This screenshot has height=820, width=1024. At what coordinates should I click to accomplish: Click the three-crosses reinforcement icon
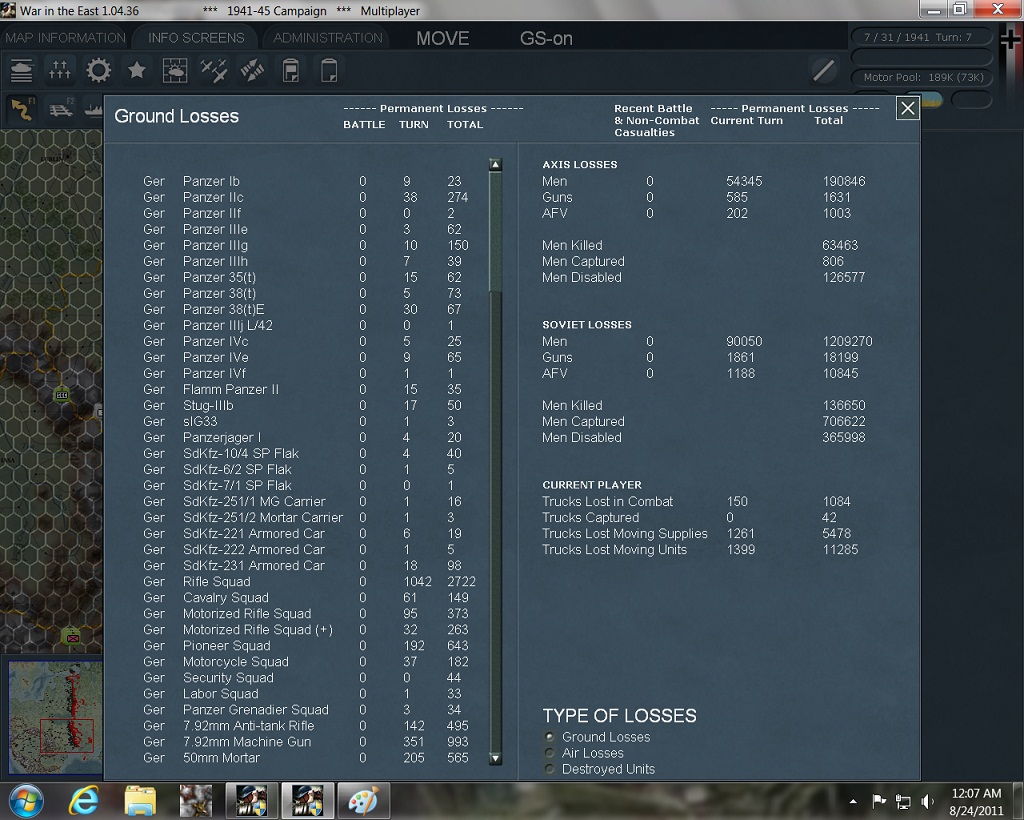(59, 71)
